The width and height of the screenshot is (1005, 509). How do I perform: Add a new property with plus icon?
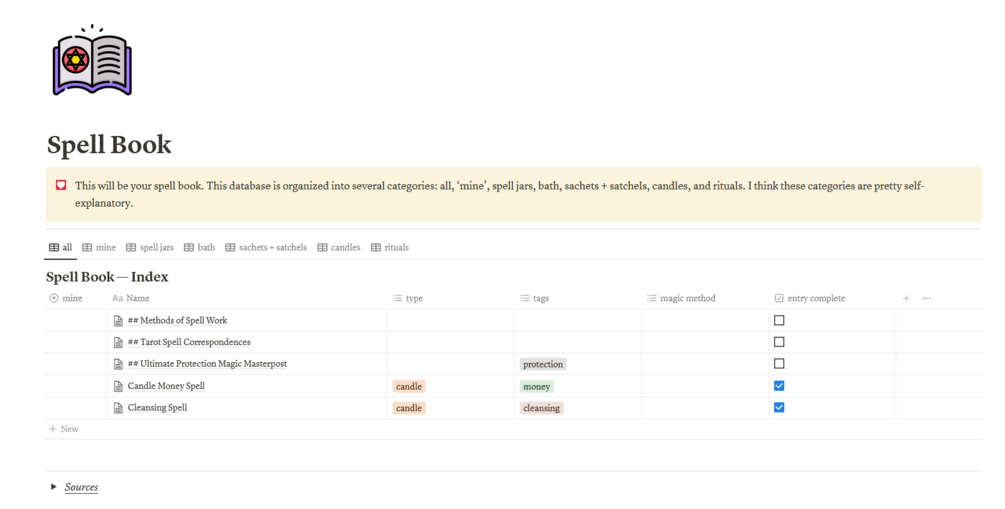(x=906, y=298)
